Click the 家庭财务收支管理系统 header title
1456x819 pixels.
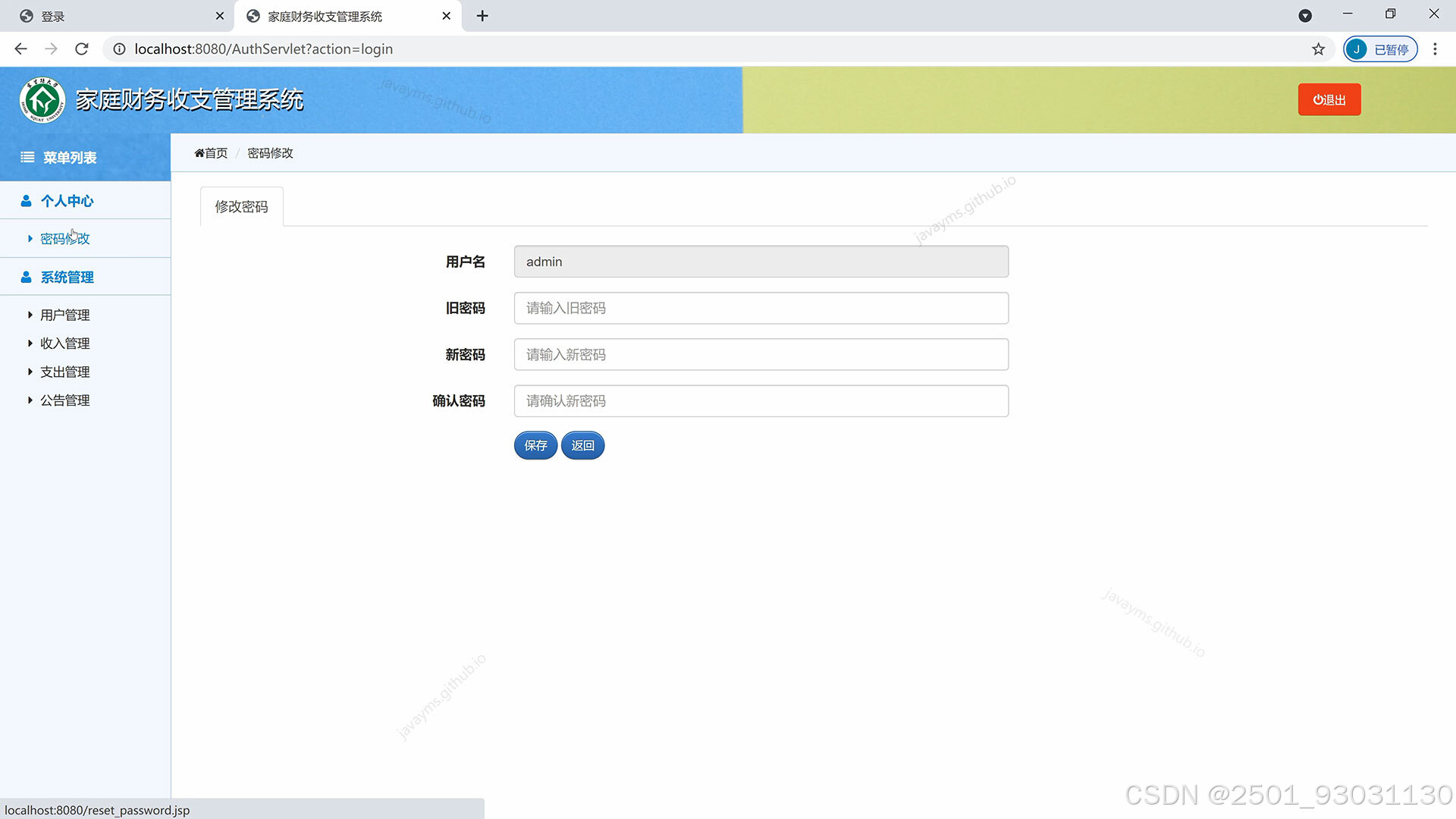point(190,100)
